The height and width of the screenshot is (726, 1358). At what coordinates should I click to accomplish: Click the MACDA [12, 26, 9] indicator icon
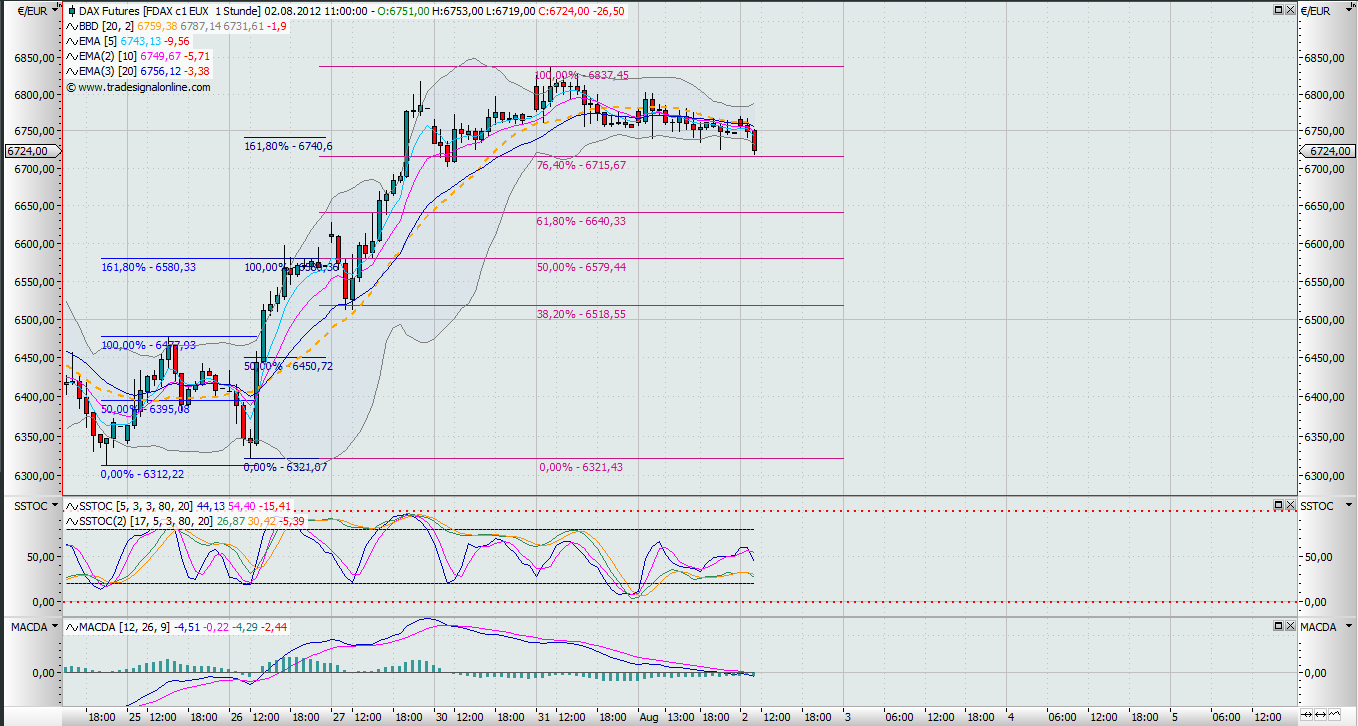[x=70, y=627]
